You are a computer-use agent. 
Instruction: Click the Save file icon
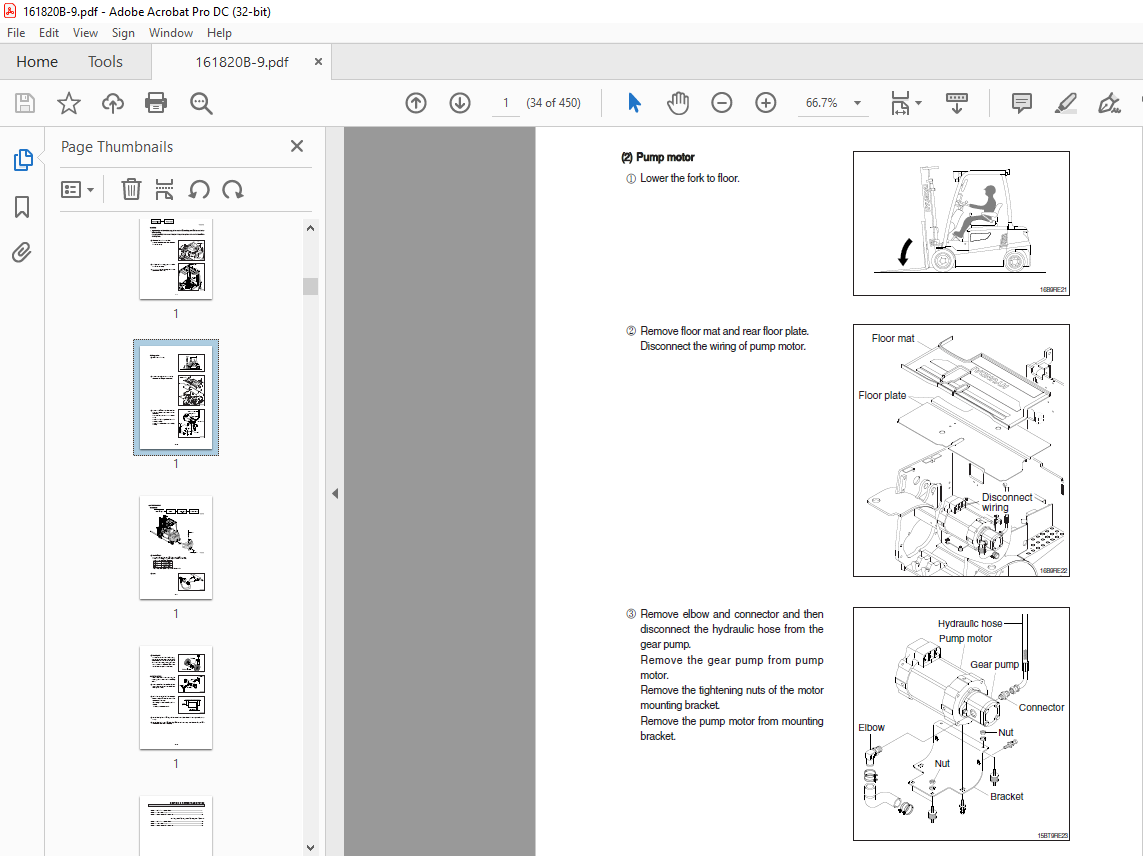pos(25,103)
